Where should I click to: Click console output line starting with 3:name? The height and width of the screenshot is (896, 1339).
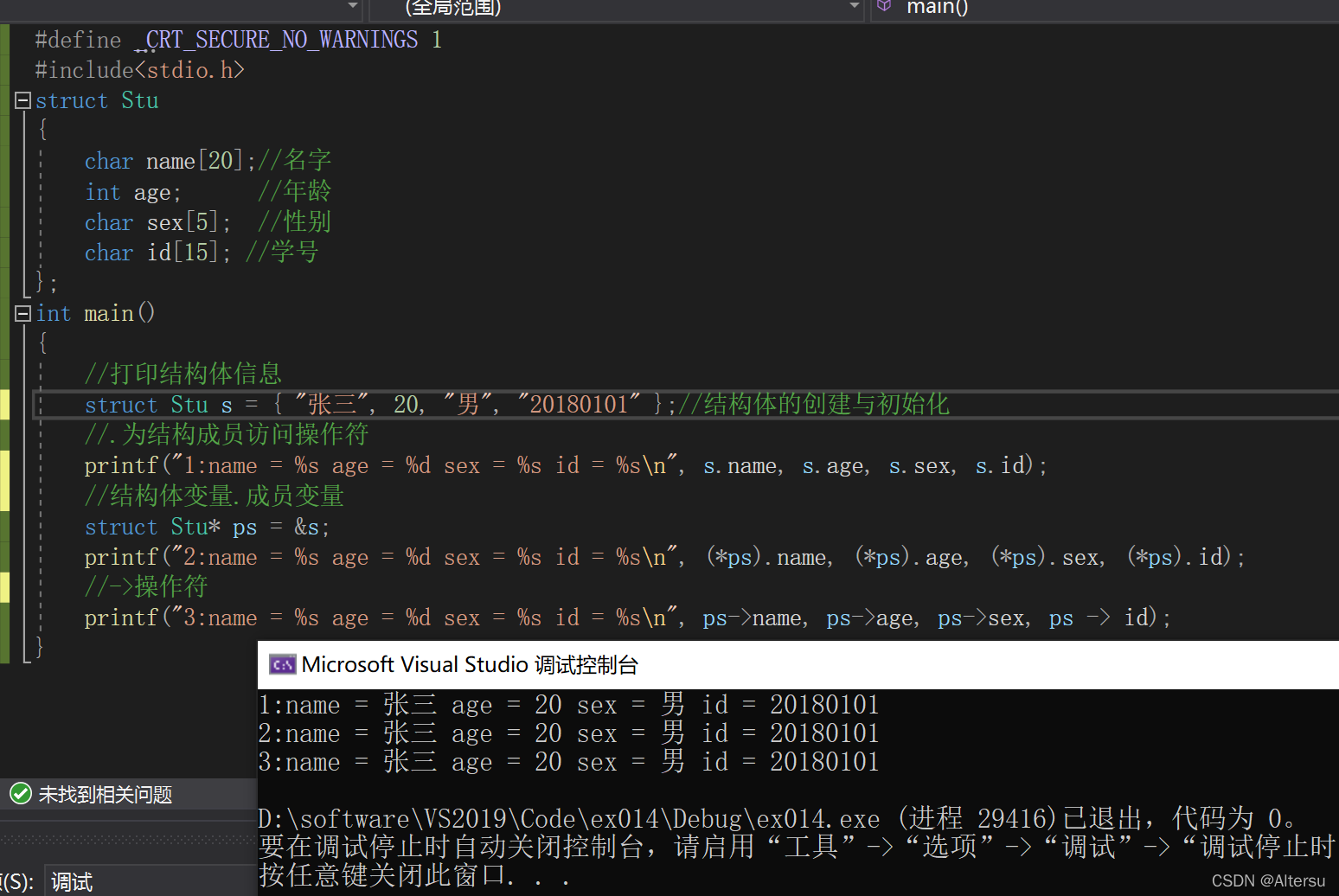[568, 762]
